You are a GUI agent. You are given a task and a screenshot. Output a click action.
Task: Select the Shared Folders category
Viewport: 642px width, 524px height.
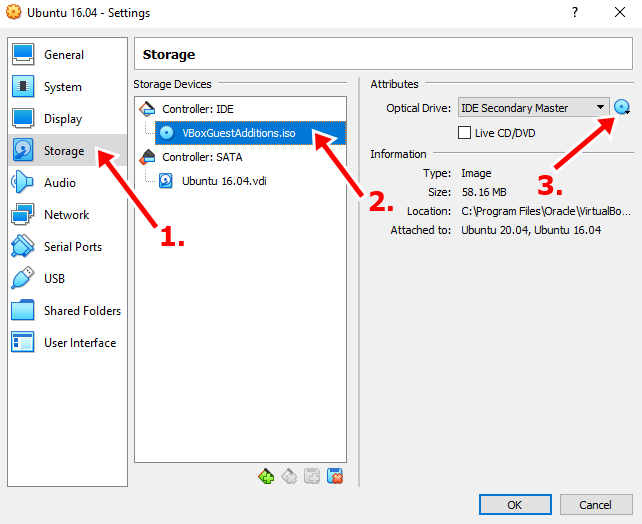[x=82, y=311]
